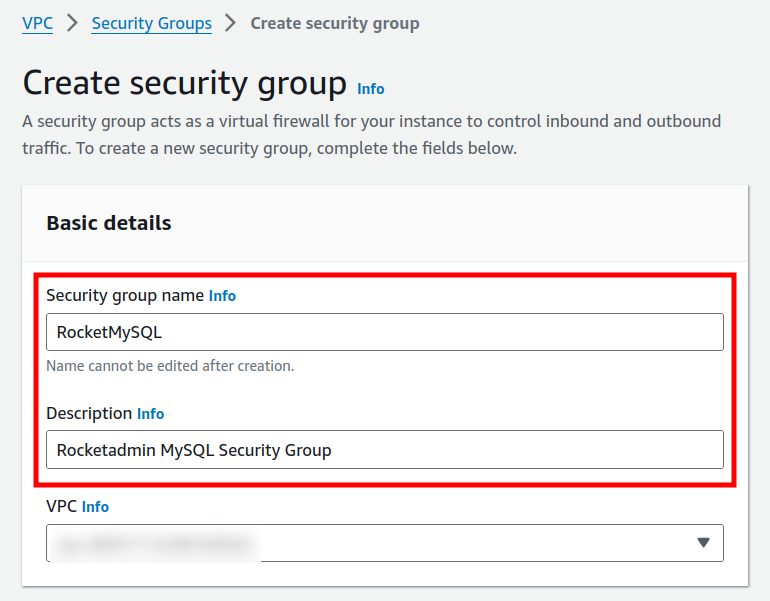770x601 pixels.
Task: Click the VPC field label
Action: [61, 507]
